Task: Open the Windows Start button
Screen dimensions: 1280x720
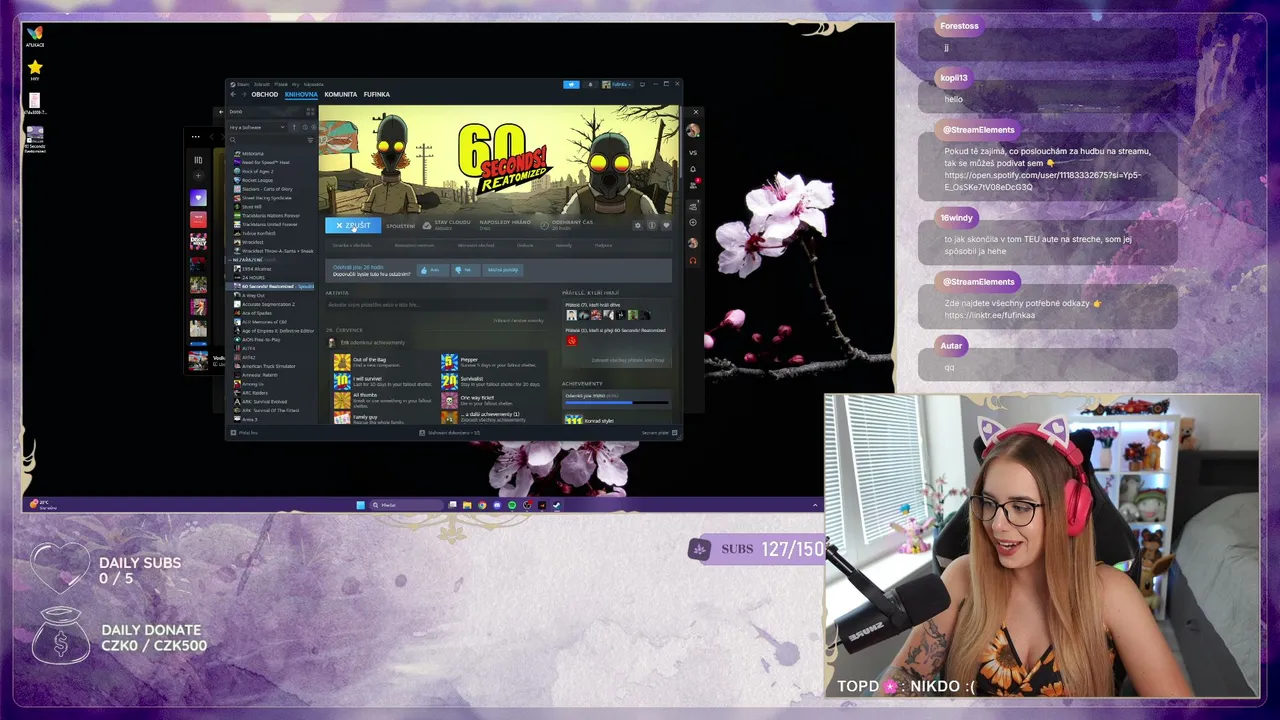Action: pyautogui.click(x=361, y=505)
